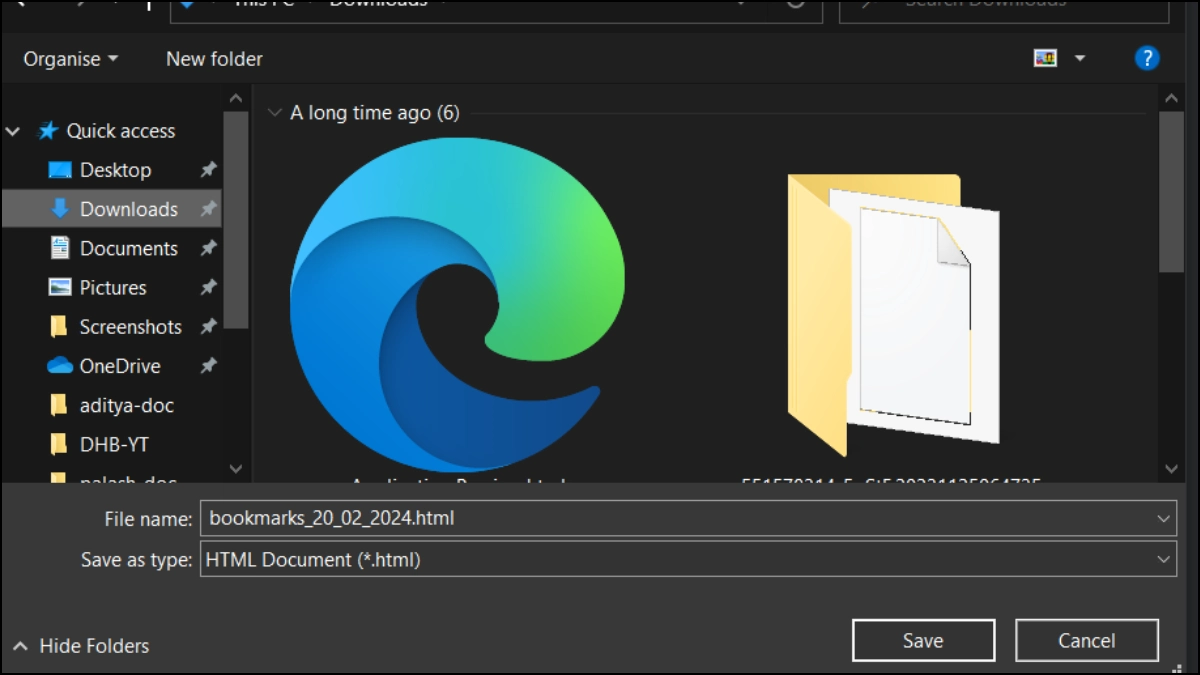Click the pin icon beside Pictures
This screenshot has height=675, width=1200.
tap(208, 287)
